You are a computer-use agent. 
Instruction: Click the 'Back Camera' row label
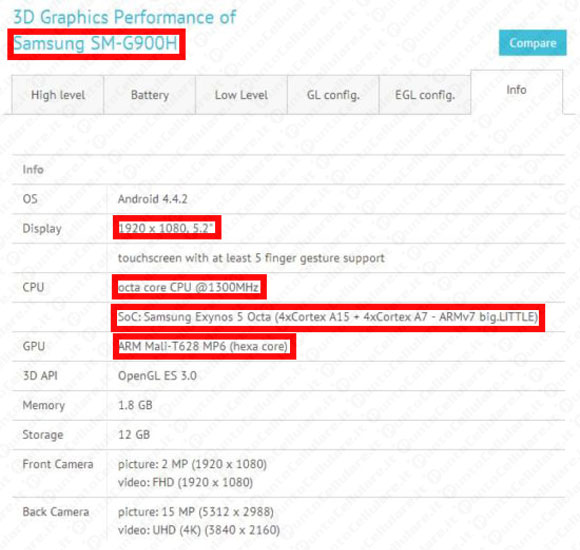coord(56,512)
